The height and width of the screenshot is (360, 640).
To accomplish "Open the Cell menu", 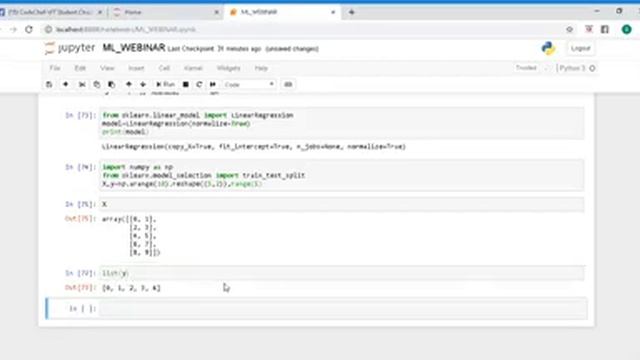I will [164, 68].
